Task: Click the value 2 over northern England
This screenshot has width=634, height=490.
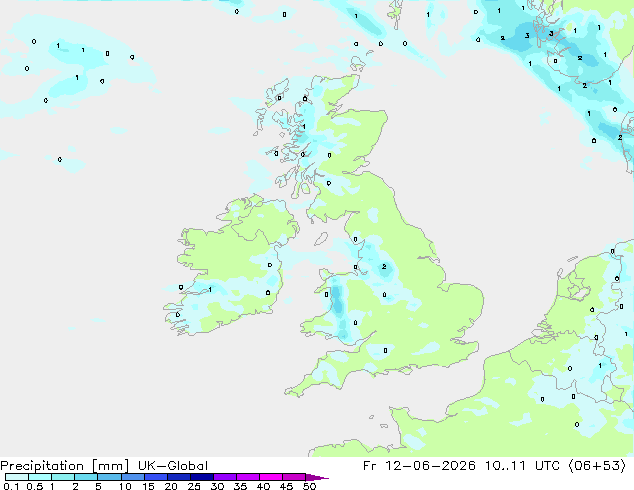Action: point(384,266)
